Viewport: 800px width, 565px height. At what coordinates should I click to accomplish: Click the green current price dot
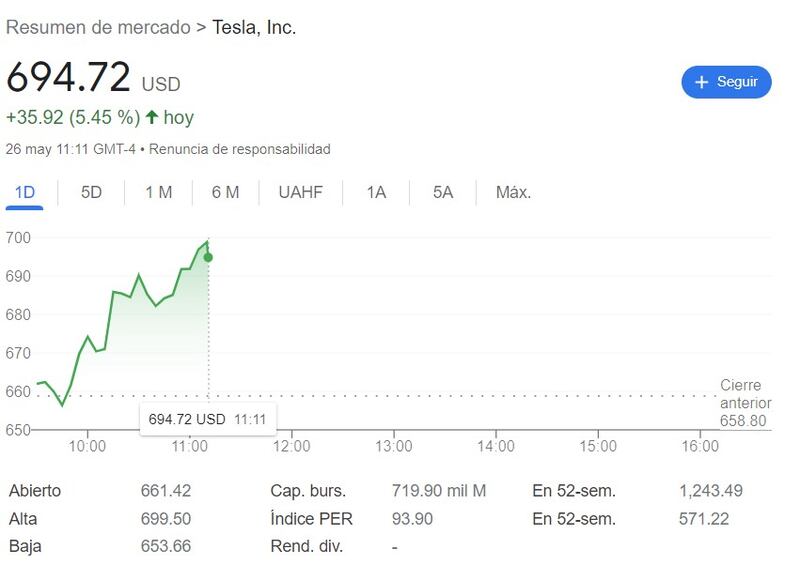click(x=208, y=257)
